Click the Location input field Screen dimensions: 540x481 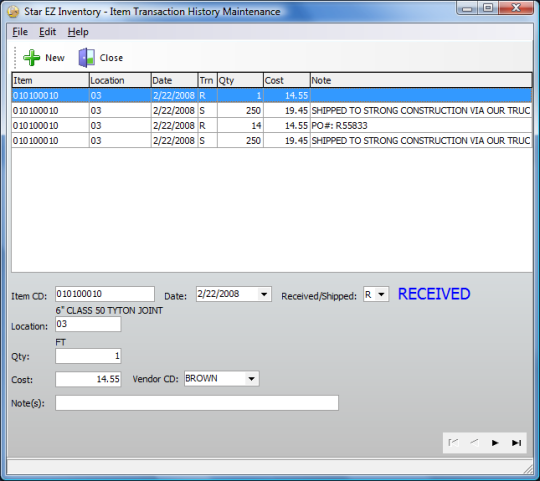(x=88, y=324)
